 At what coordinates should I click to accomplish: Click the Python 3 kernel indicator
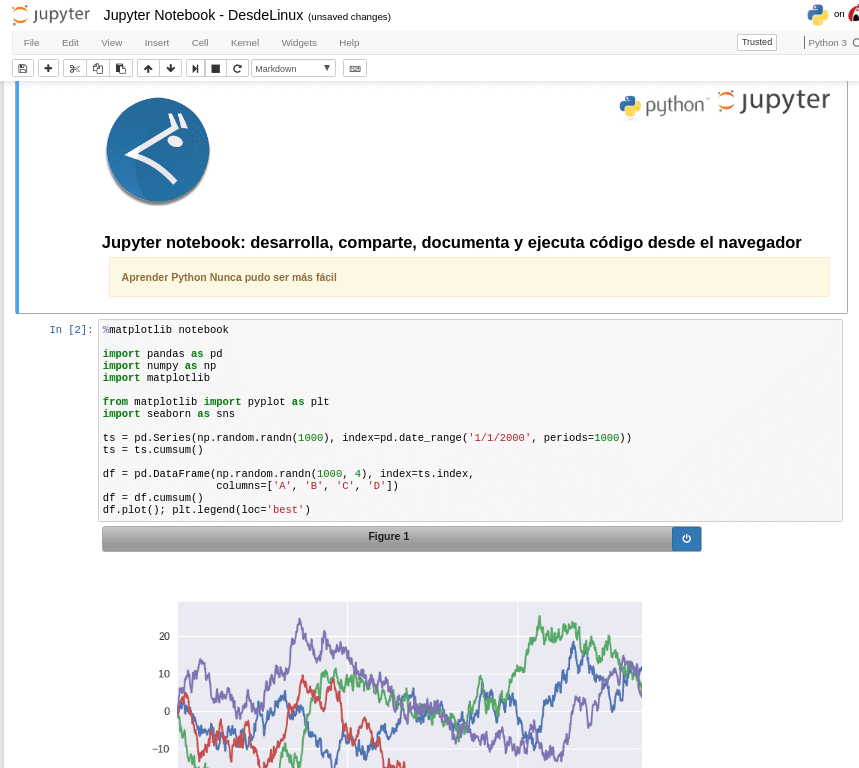(830, 42)
